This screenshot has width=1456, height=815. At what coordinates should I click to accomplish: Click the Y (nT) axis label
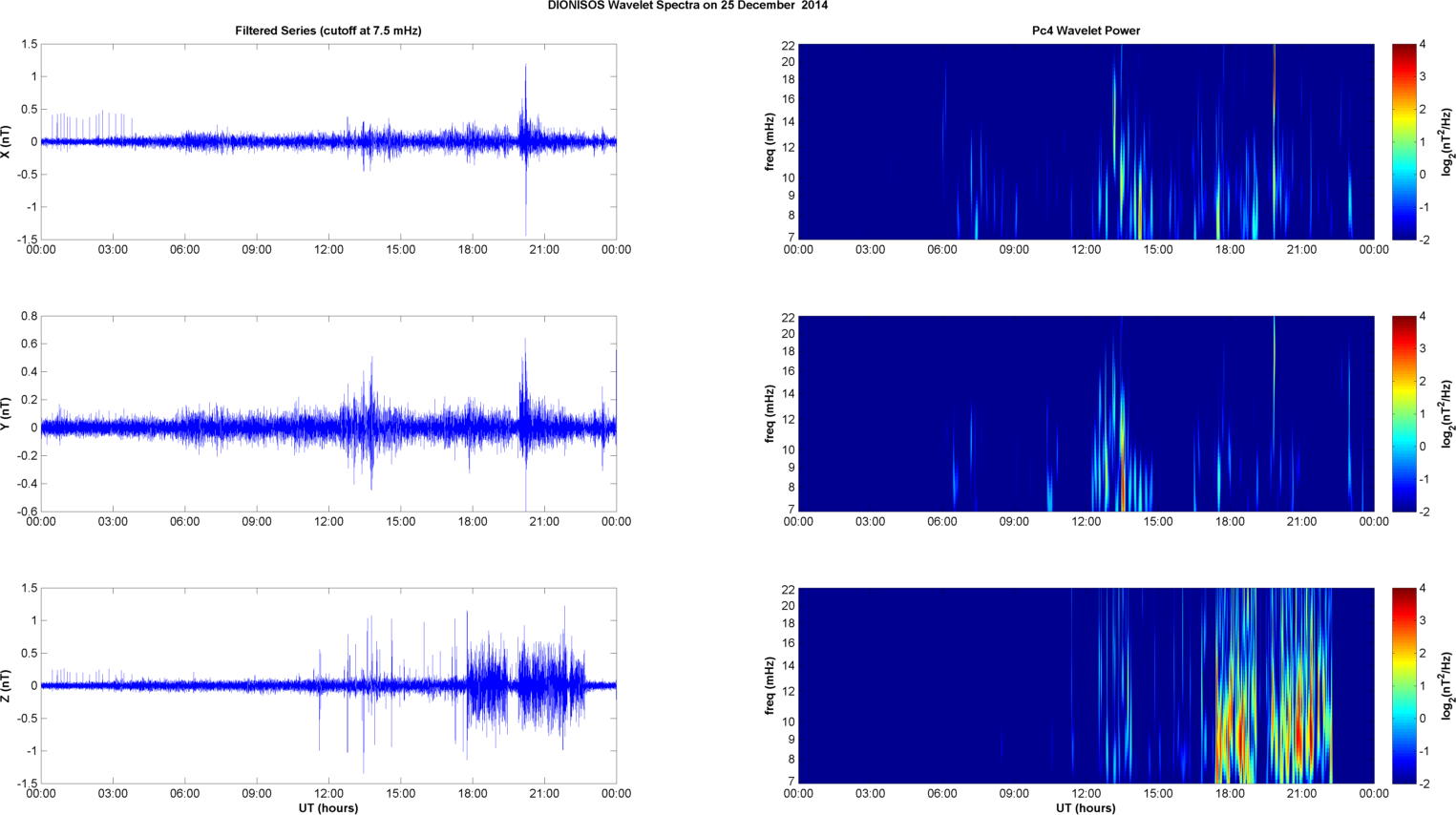(6, 413)
